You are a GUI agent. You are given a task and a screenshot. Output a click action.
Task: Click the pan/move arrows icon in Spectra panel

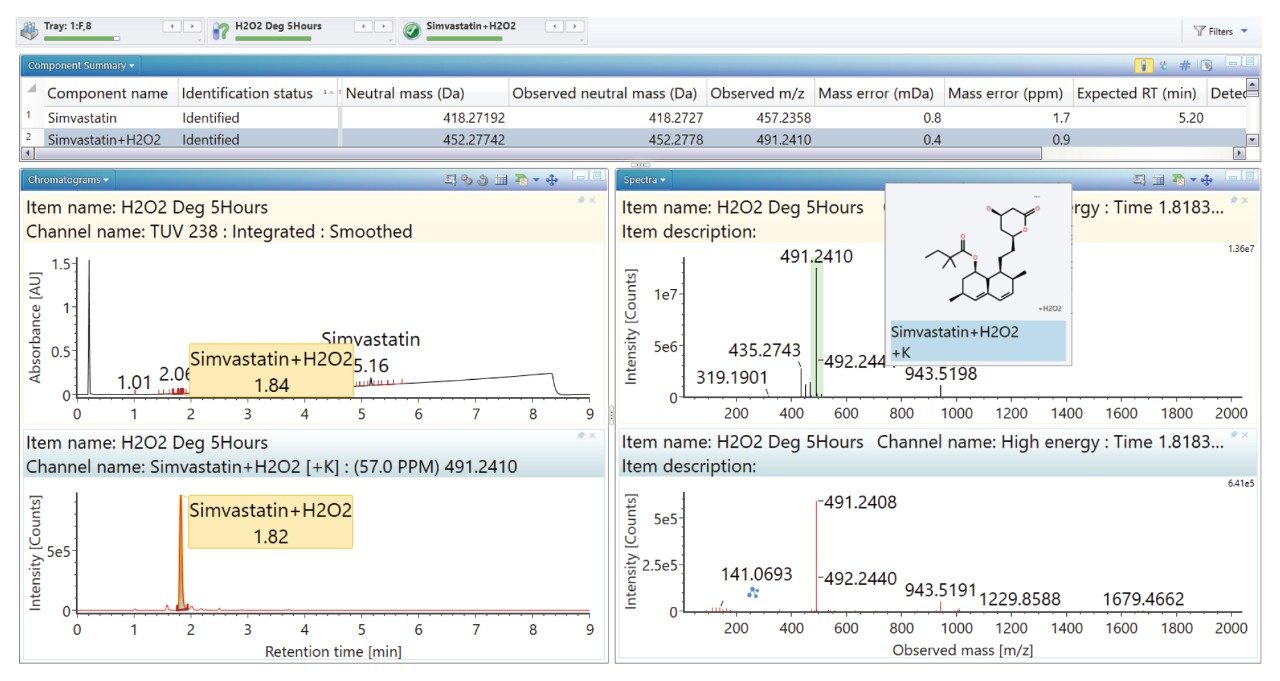1206,180
